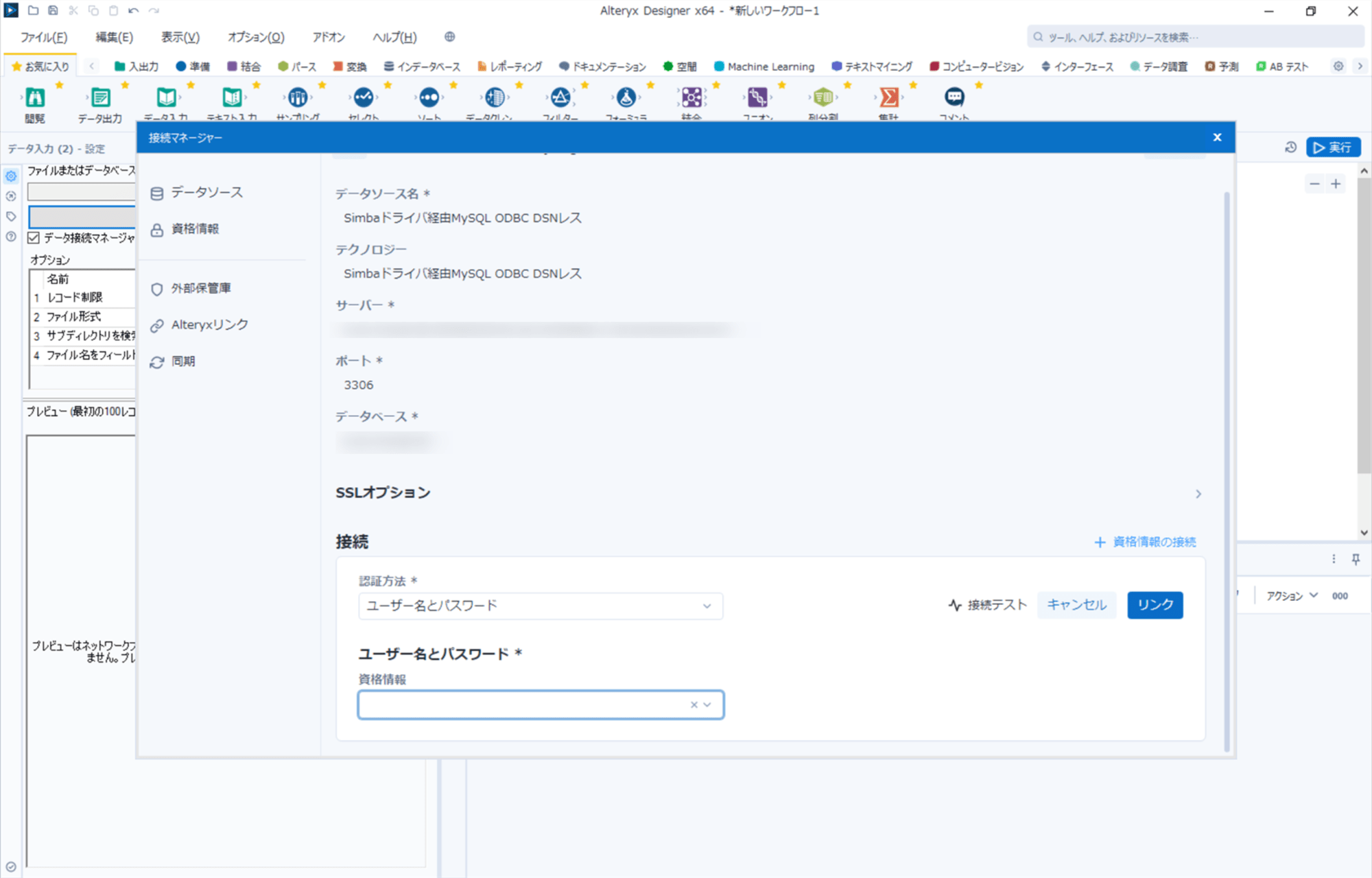Click the redo arrow icon
This screenshot has width=1372, height=878.
coord(154,10)
